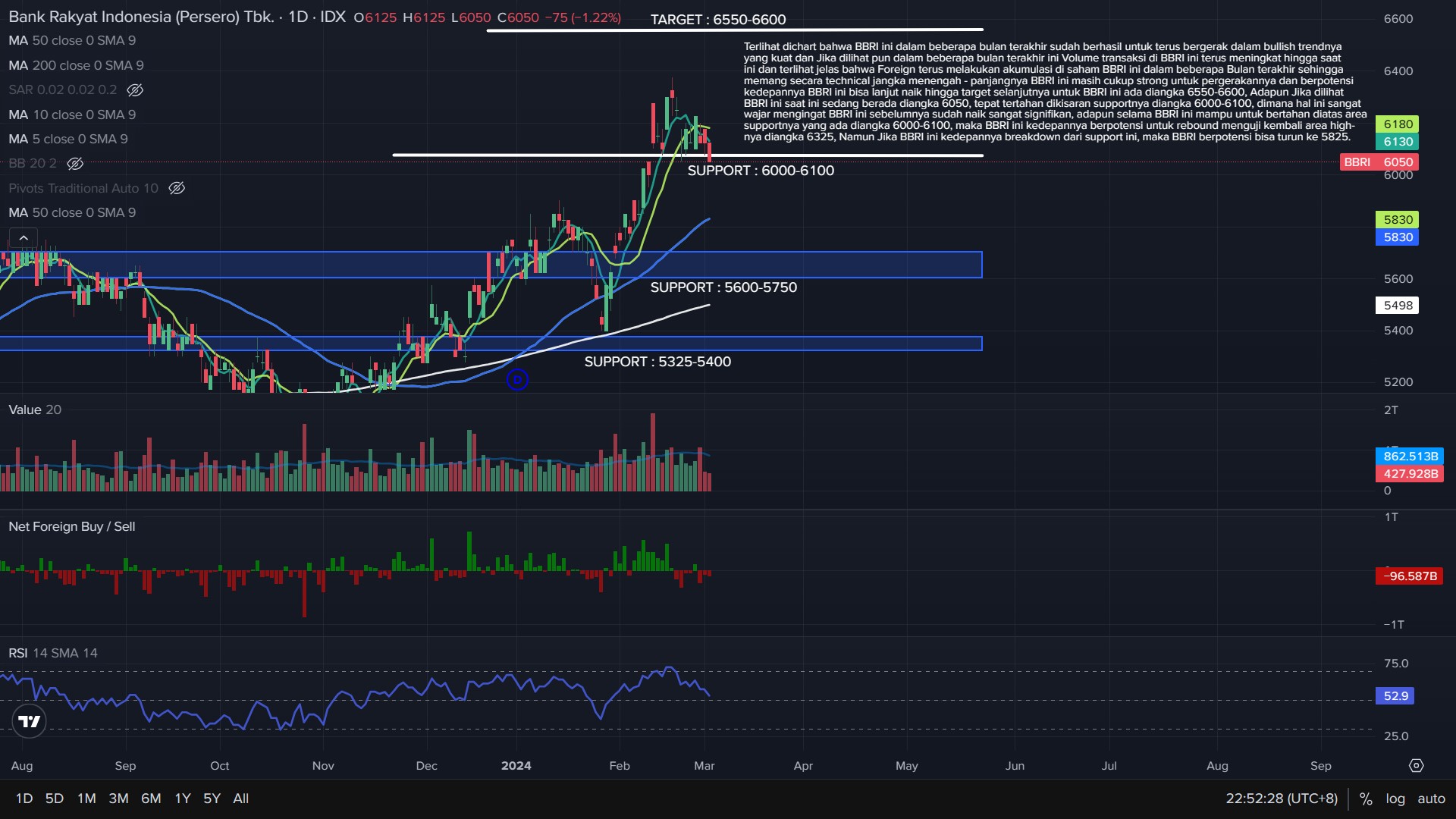Viewport: 1456px width, 819px height.
Task: Select the 1M time range
Action: [x=86, y=799]
